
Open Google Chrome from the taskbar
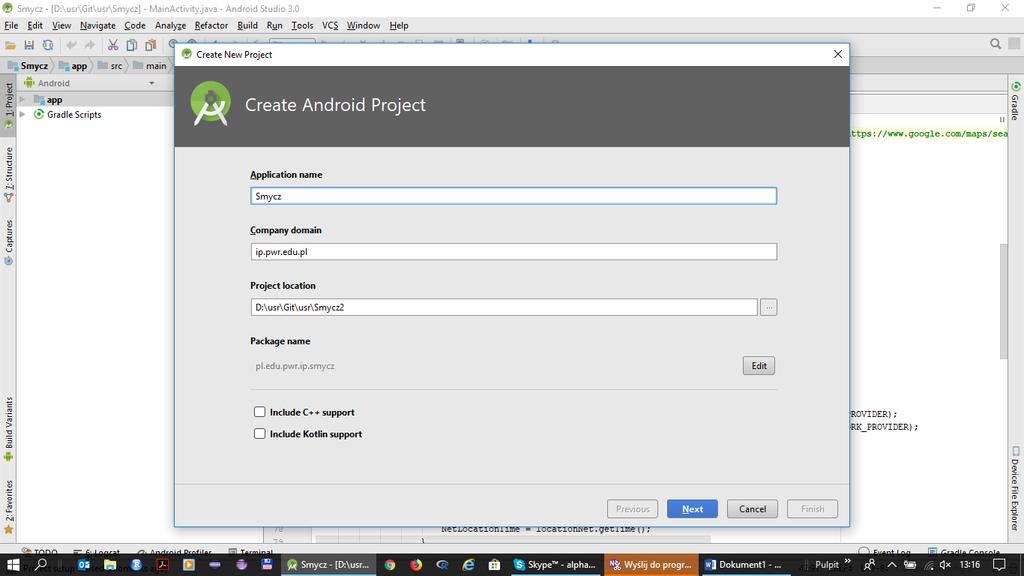coord(390,564)
